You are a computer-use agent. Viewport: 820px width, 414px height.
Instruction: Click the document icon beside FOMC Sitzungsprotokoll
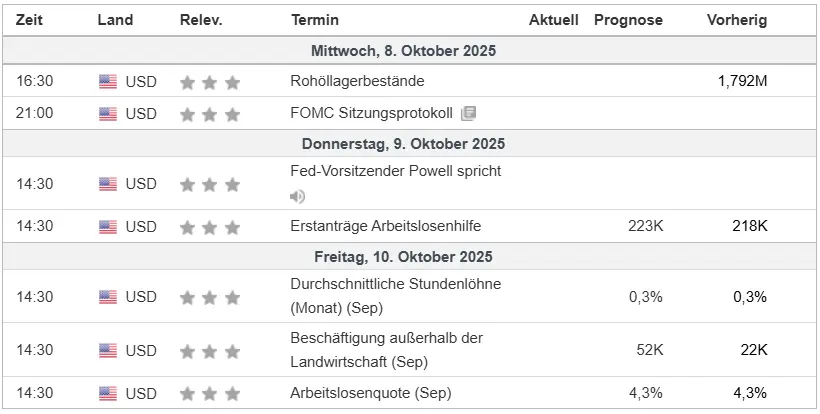point(469,113)
